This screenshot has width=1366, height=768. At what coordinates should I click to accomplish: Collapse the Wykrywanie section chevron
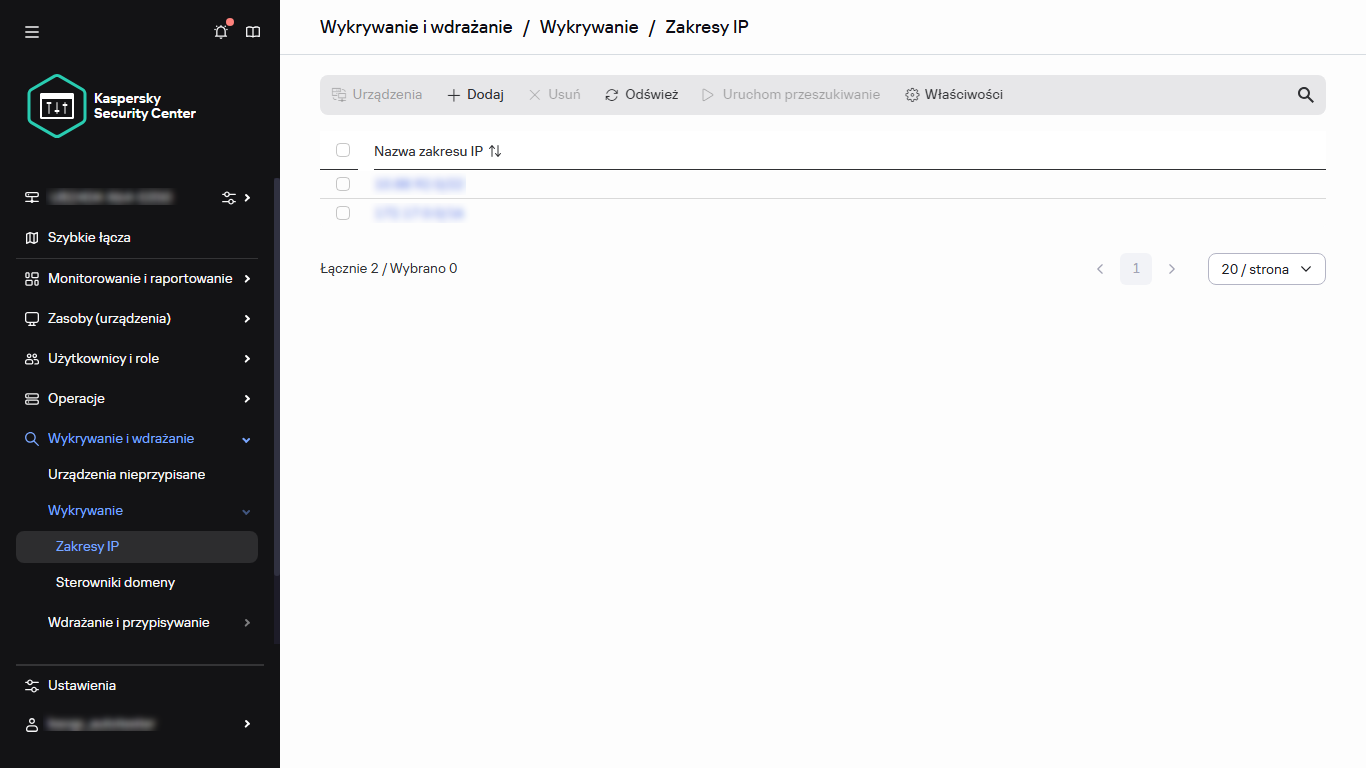(246, 511)
